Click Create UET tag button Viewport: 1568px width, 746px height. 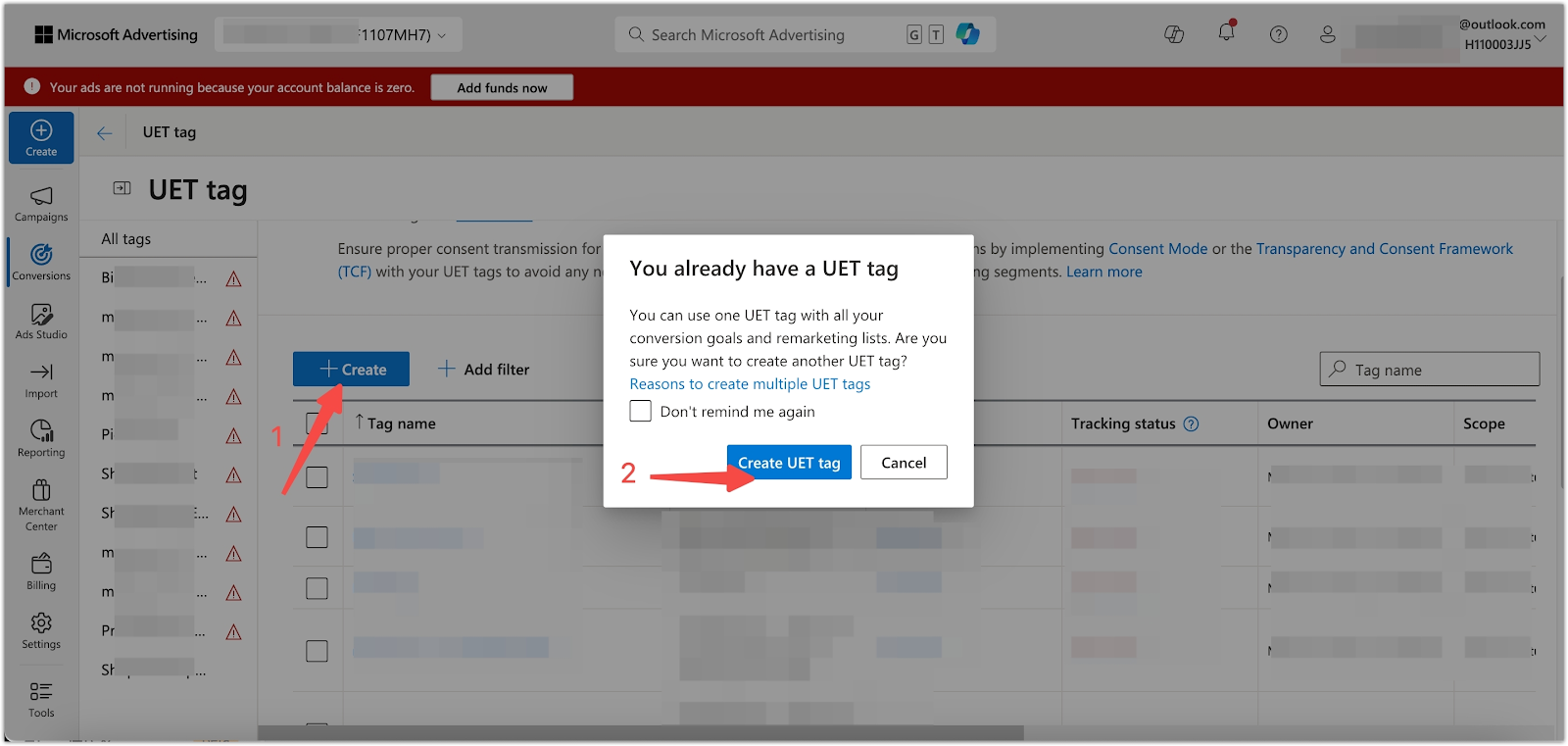click(x=789, y=463)
